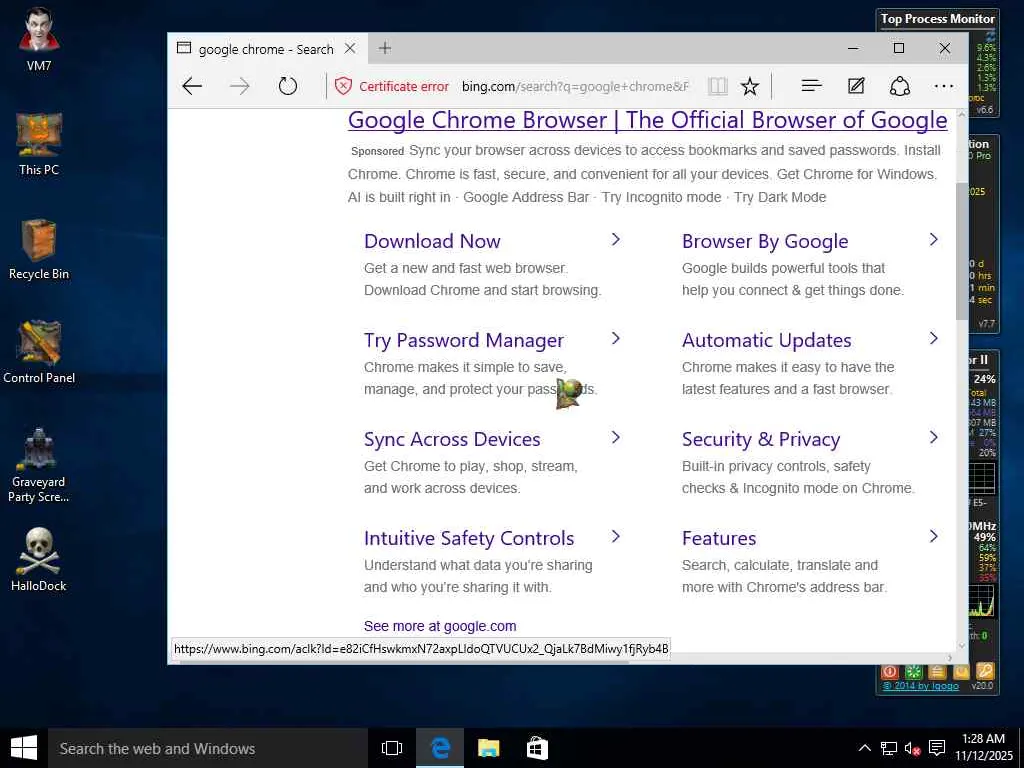The height and width of the screenshot is (768, 1024).
Task: Select HalloDock skull desktop icon
Action: [39, 560]
